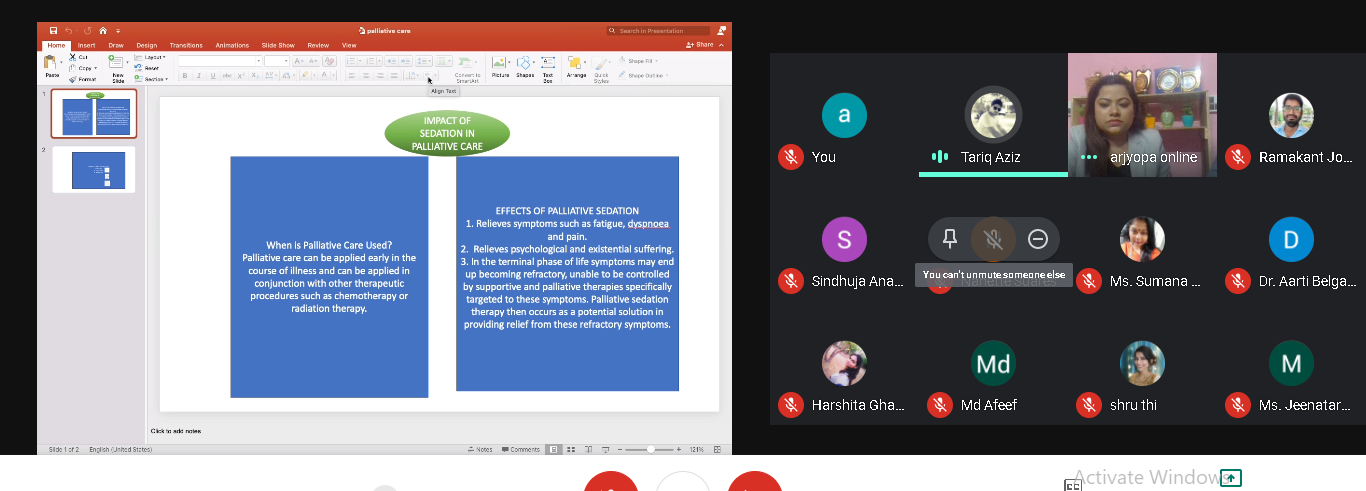Open the Shapes gallery in the ribbon

(x=525, y=66)
